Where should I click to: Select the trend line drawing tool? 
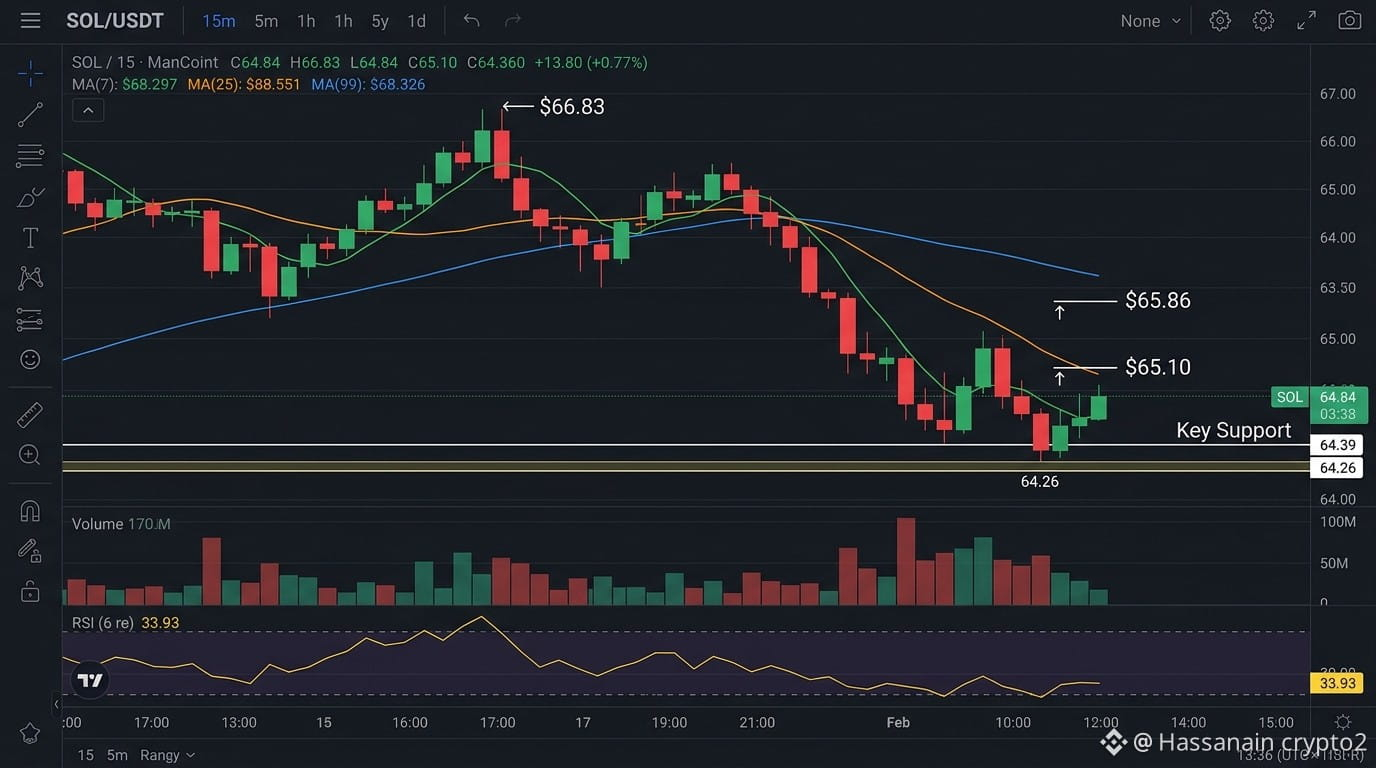(30, 114)
